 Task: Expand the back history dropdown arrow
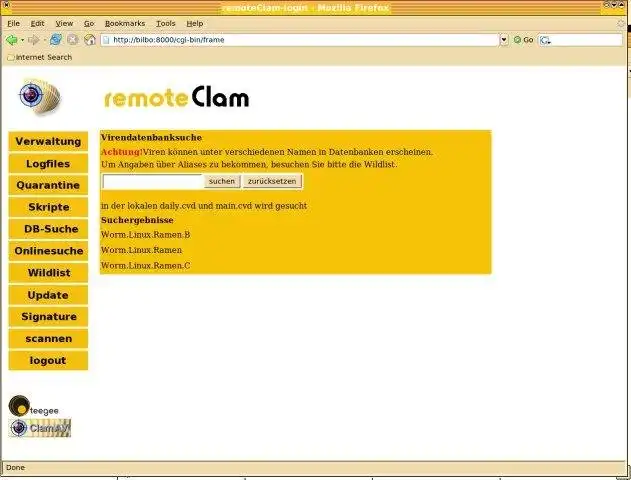pos(23,40)
